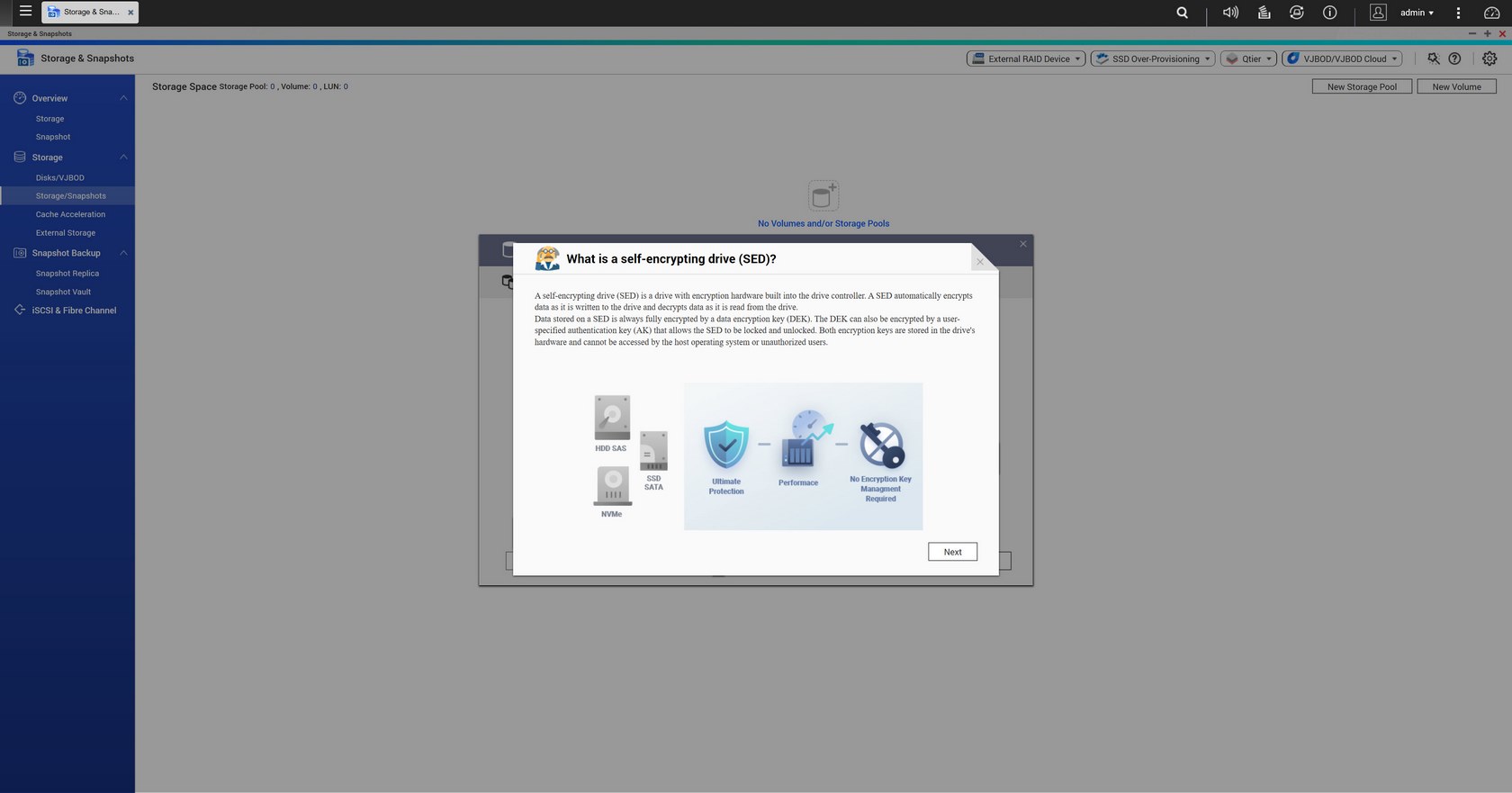Click the New Storage Pool button
Screen dimensions: 1512x793
coord(1362,86)
